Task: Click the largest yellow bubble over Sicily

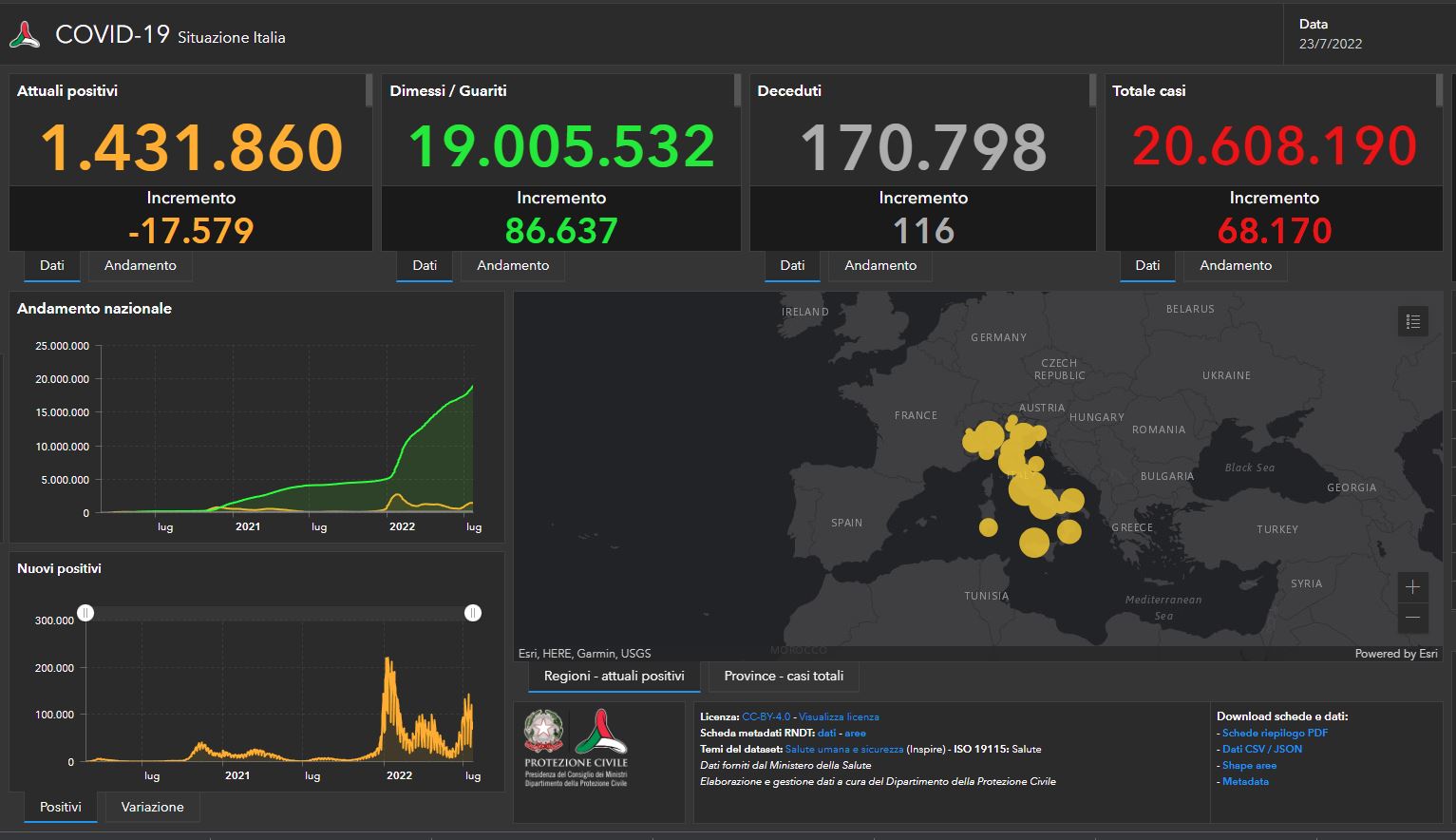Action: point(1033,543)
